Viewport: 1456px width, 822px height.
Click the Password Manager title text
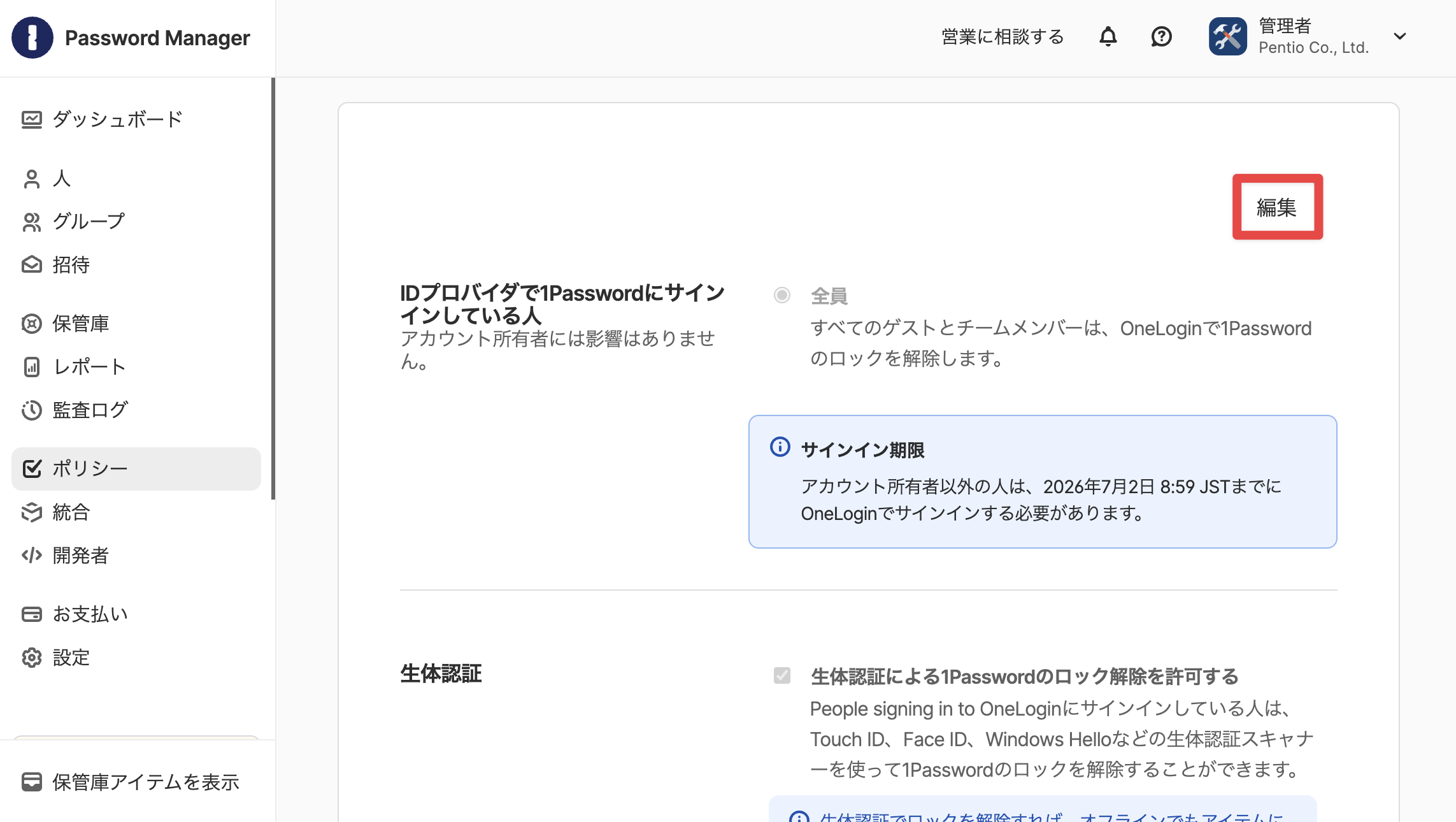157,38
